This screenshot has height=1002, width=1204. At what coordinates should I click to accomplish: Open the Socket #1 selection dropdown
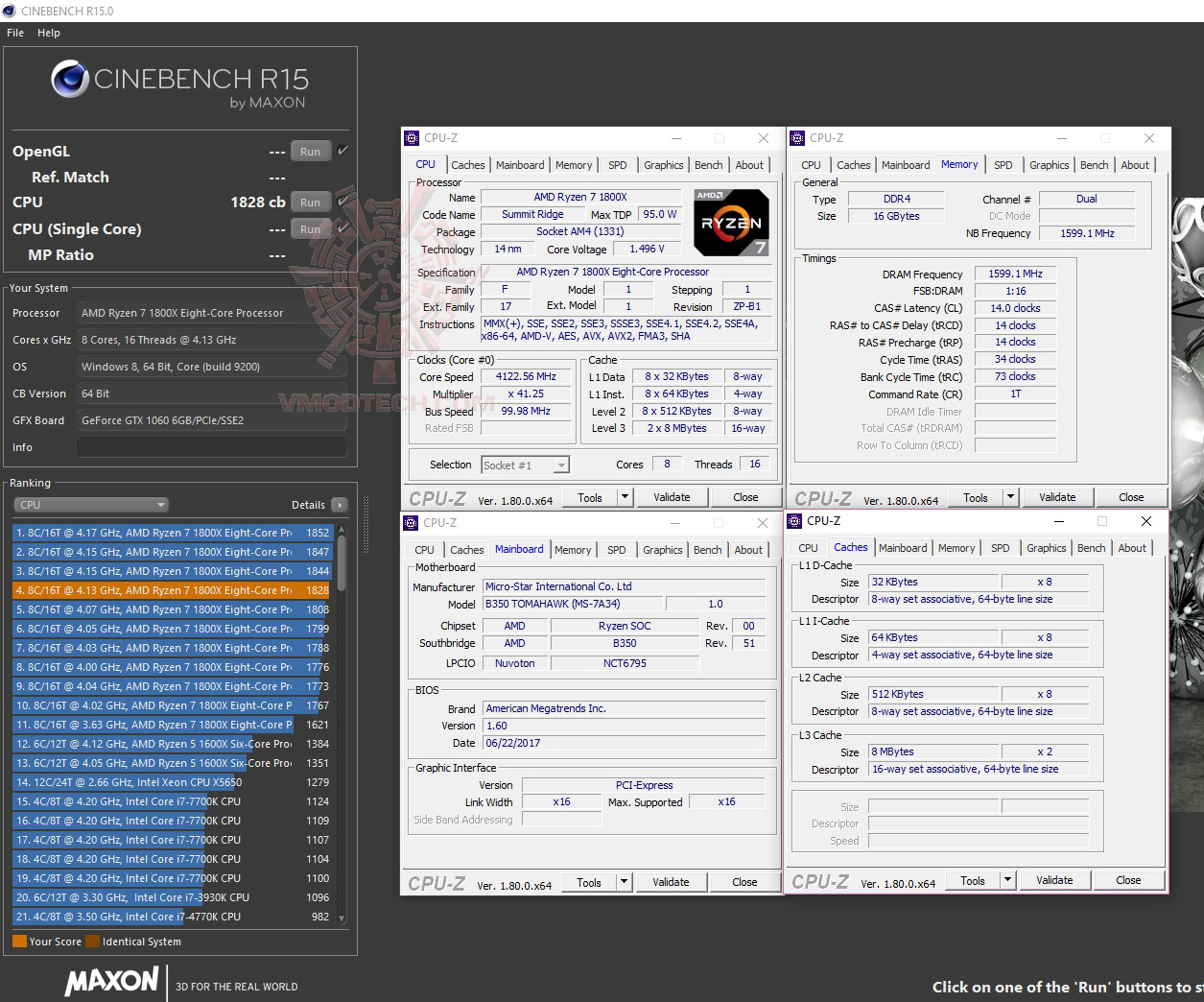[526, 465]
